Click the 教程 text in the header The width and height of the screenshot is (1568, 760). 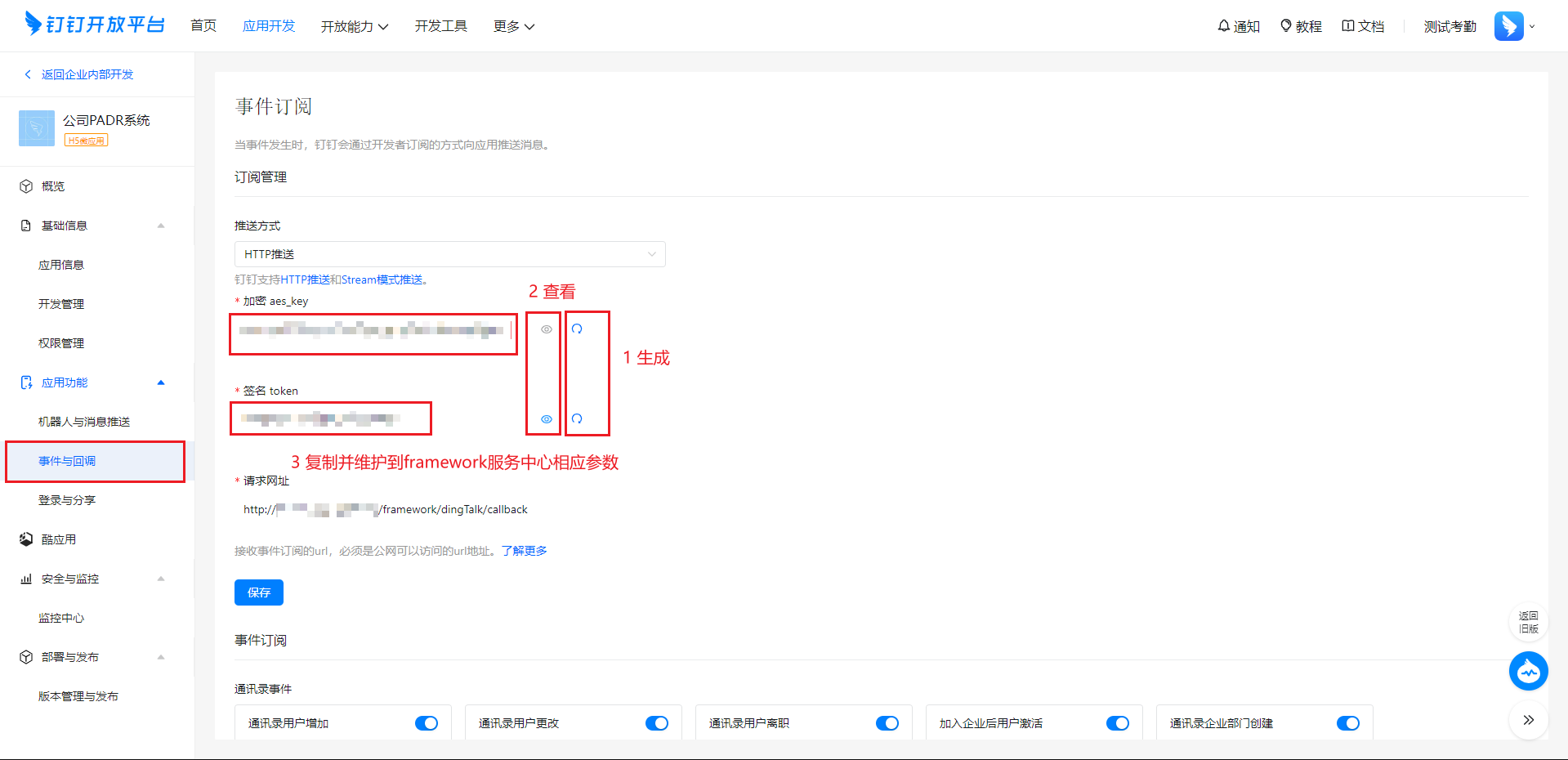pos(1309,26)
